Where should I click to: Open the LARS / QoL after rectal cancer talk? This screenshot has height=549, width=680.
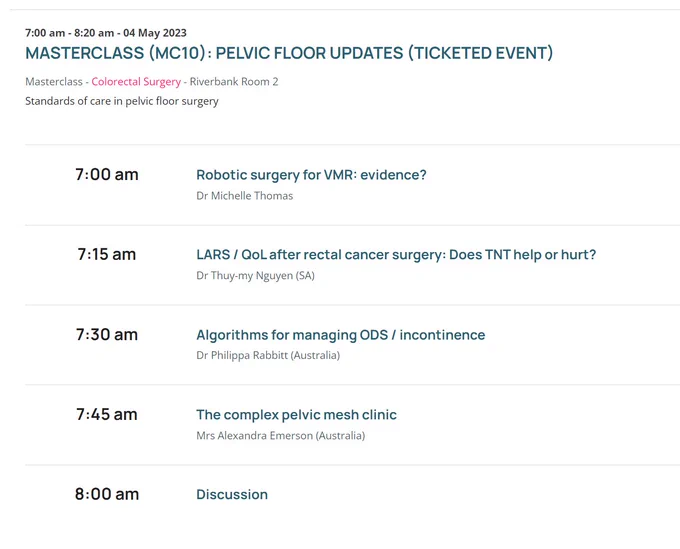(396, 255)
